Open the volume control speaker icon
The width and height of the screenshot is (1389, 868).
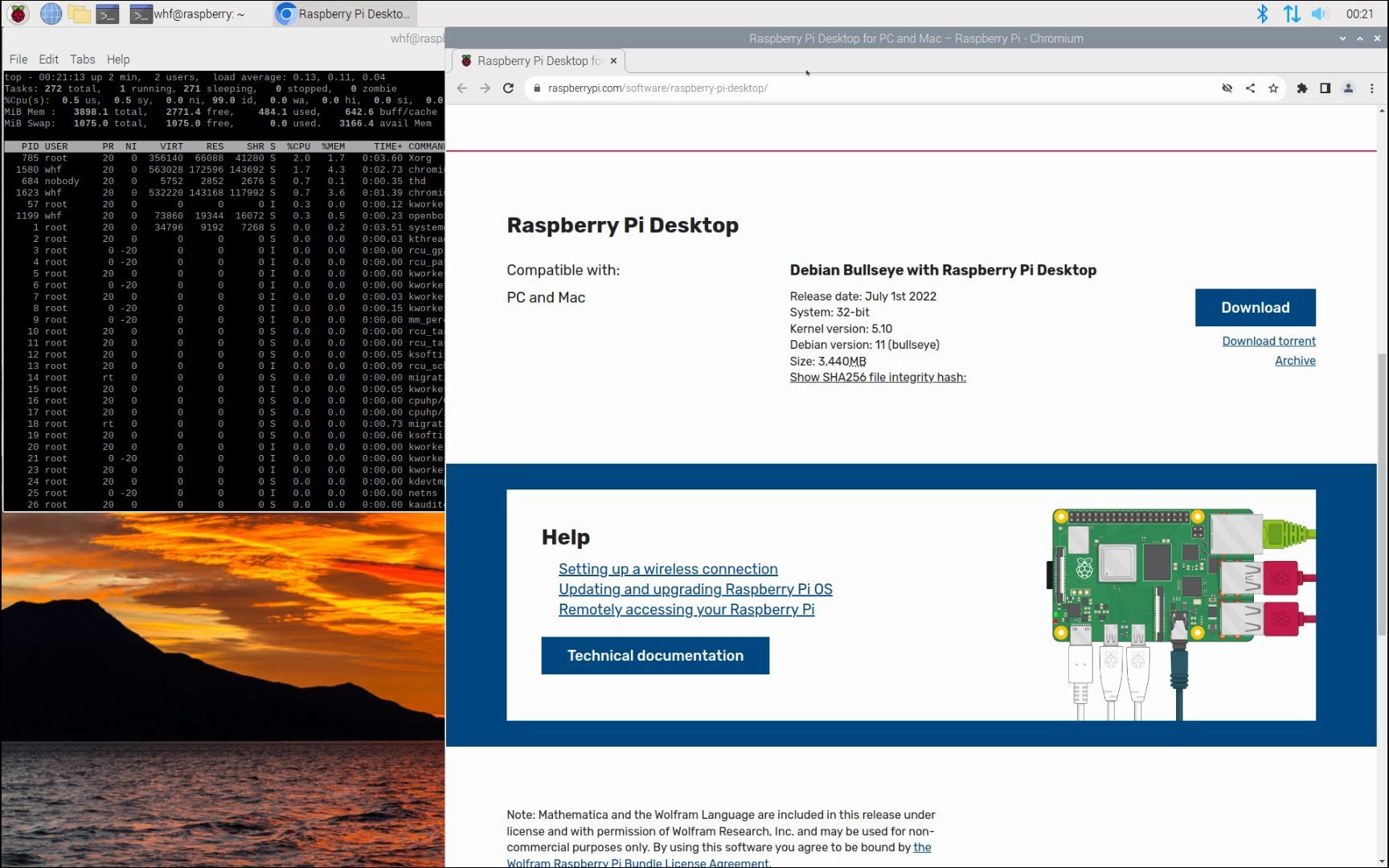1320,14
